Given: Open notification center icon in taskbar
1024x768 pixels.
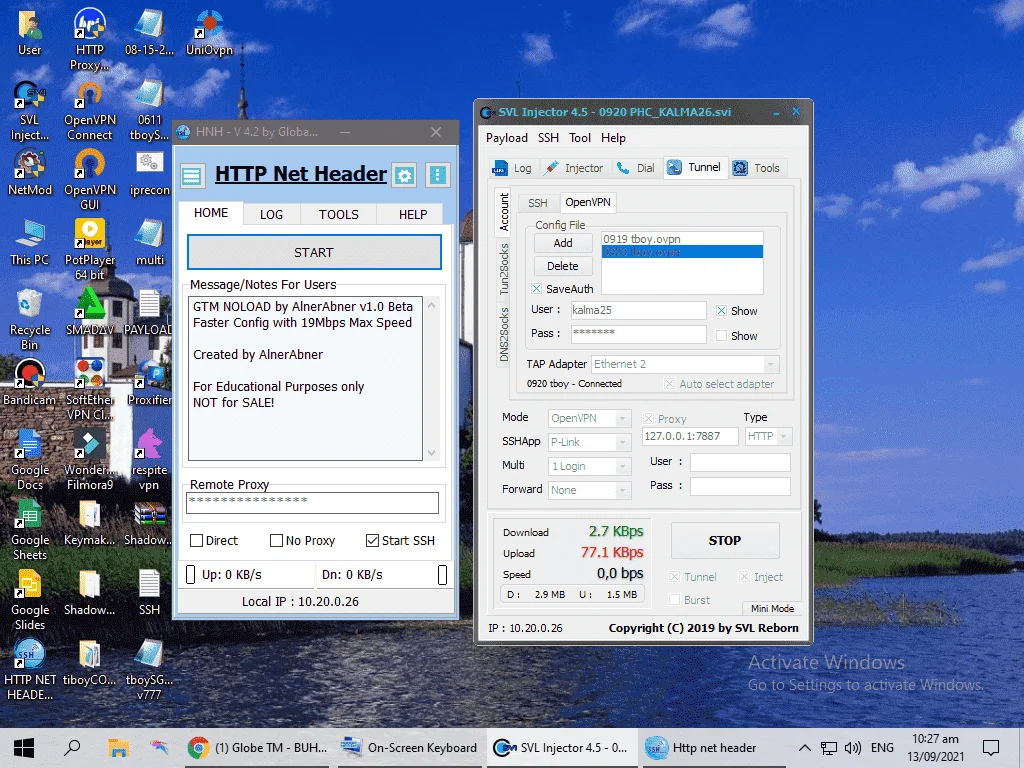Looking at the screenshot, I should (x=991, y=748).
